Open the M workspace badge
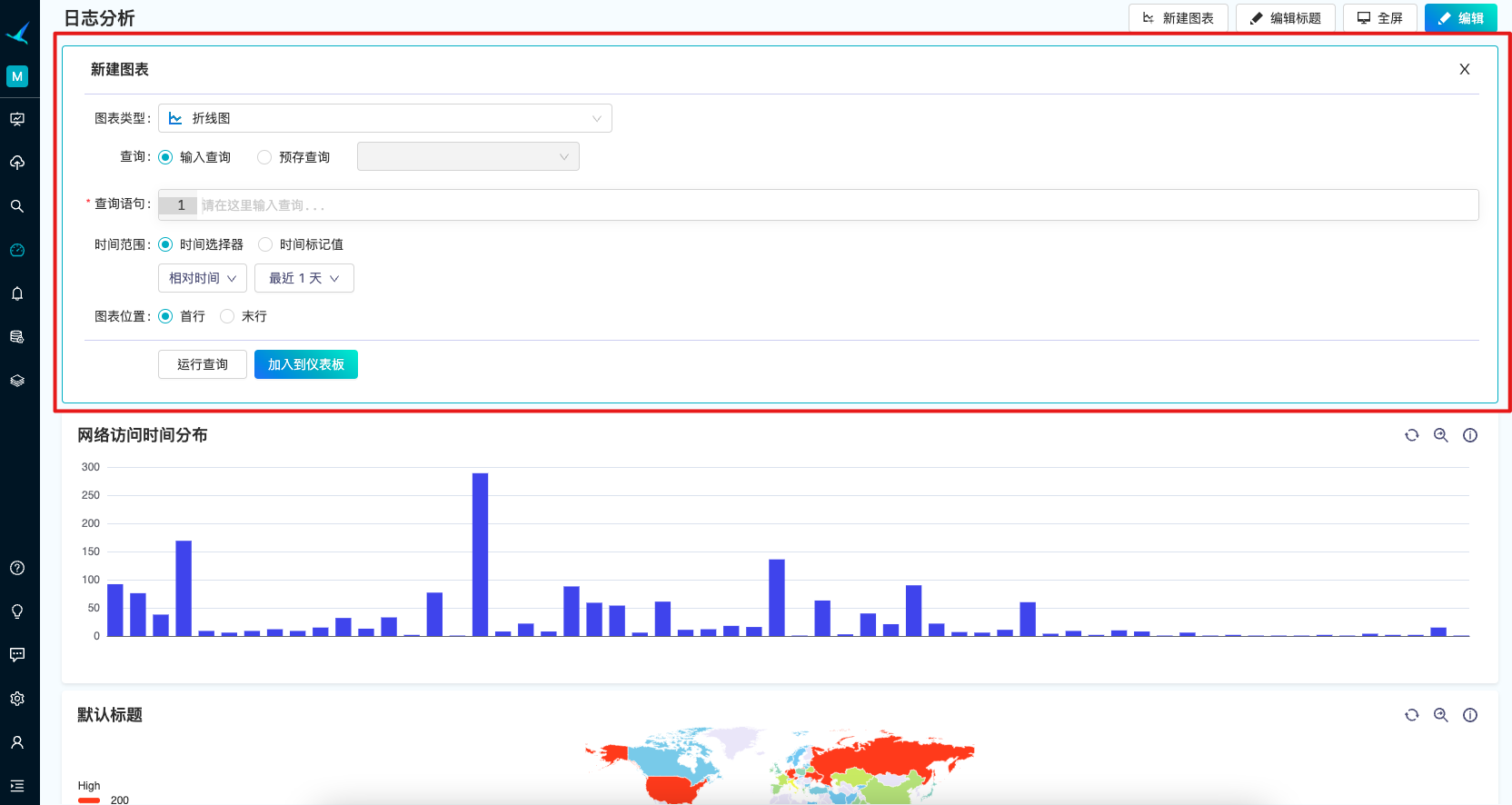1512x805 pixels. 17,76
